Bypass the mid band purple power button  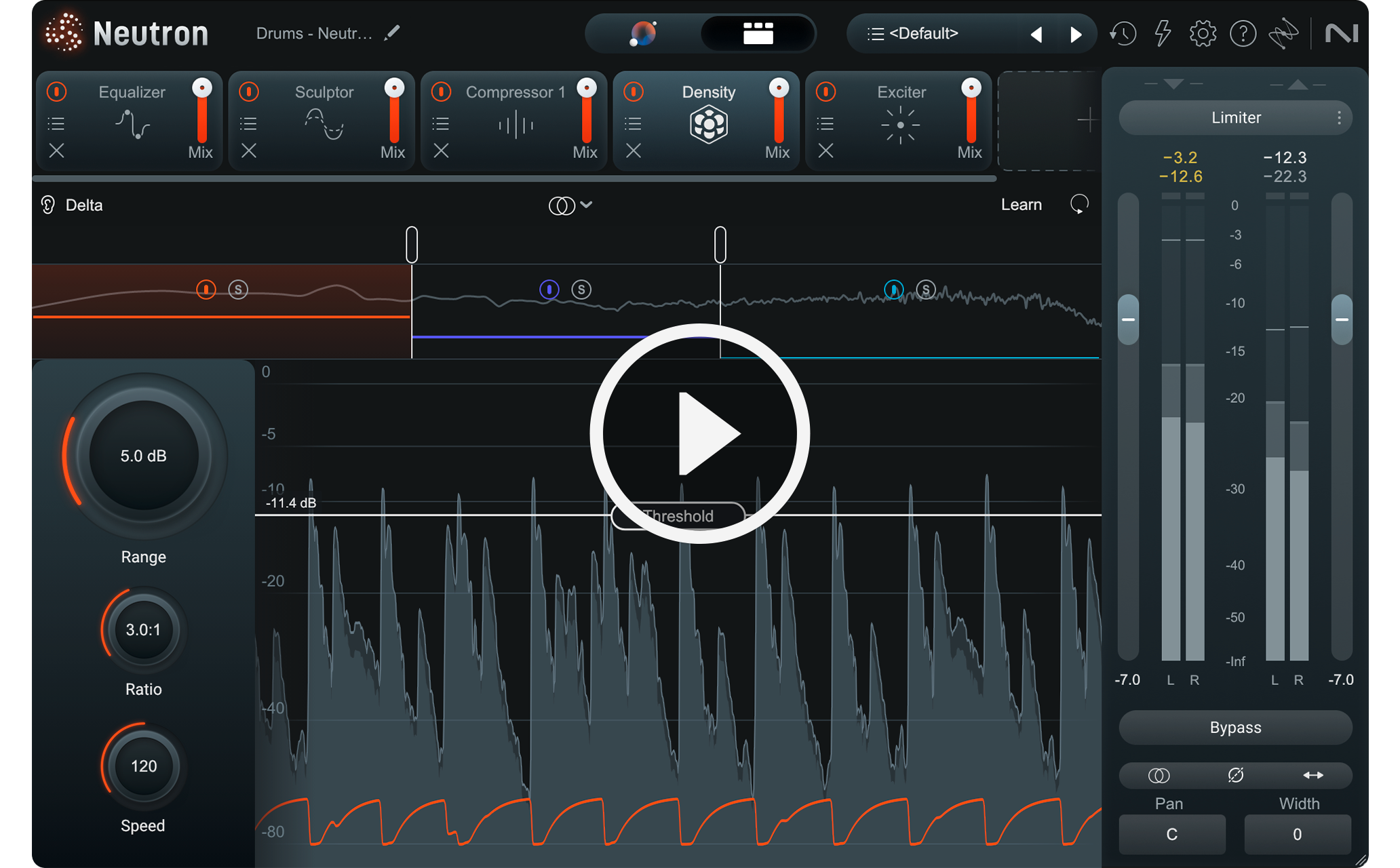click(549, 290)
